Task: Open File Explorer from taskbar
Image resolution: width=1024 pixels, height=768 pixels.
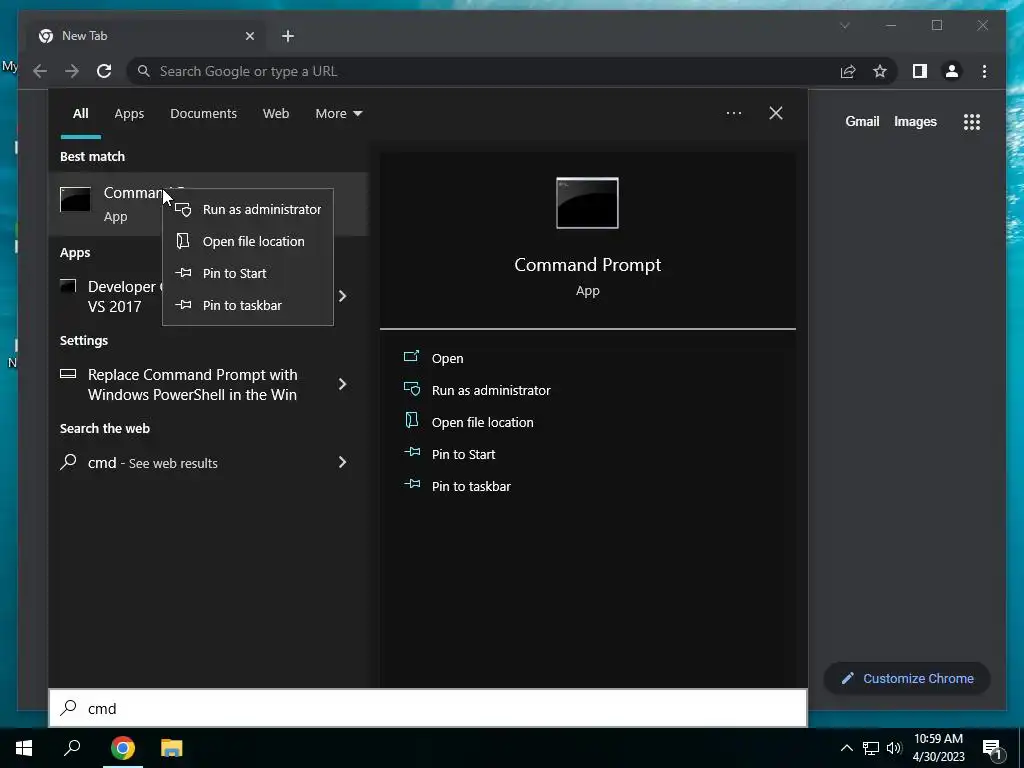Action: [171, 748]
